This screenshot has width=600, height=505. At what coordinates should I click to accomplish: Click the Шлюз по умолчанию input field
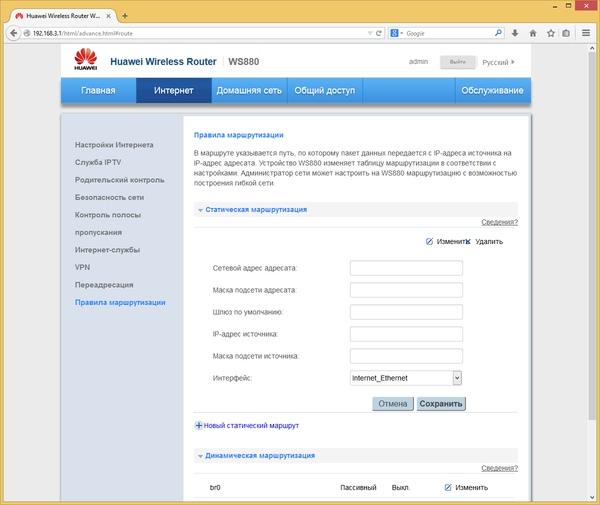[x=406, y=312]
